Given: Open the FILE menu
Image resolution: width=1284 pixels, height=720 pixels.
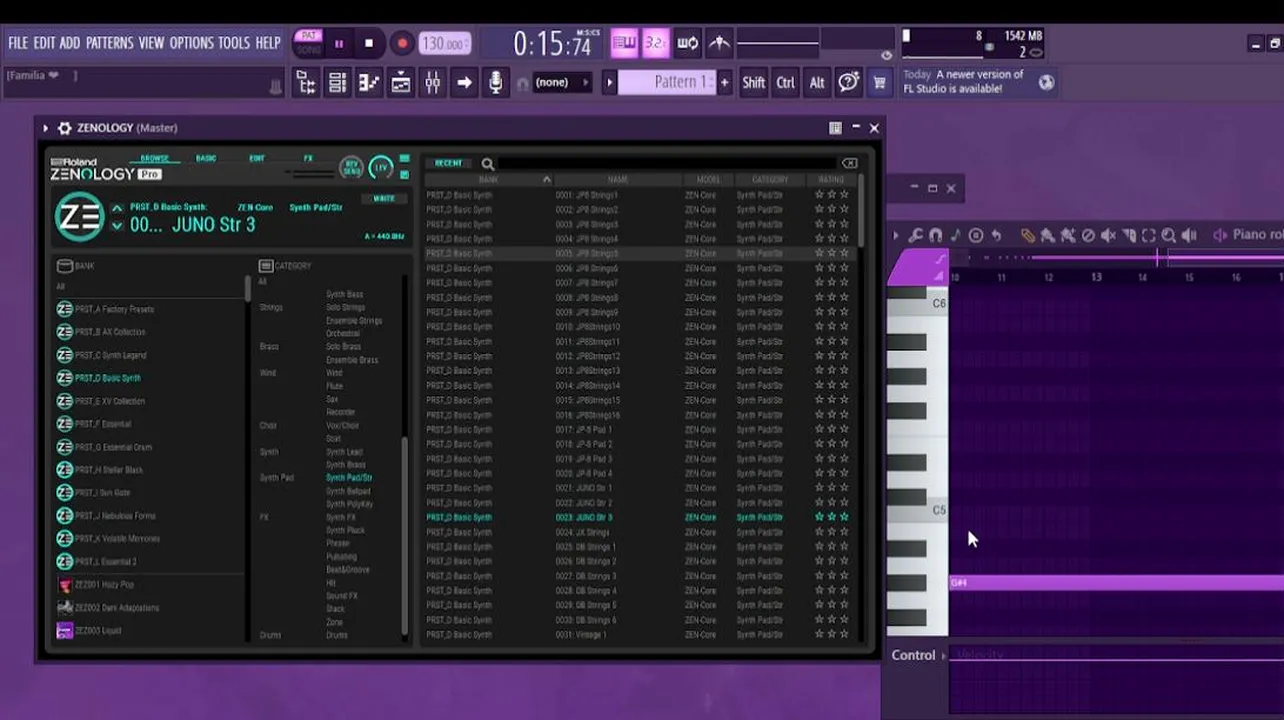Looking at the screenshot, I should (18, 43).
